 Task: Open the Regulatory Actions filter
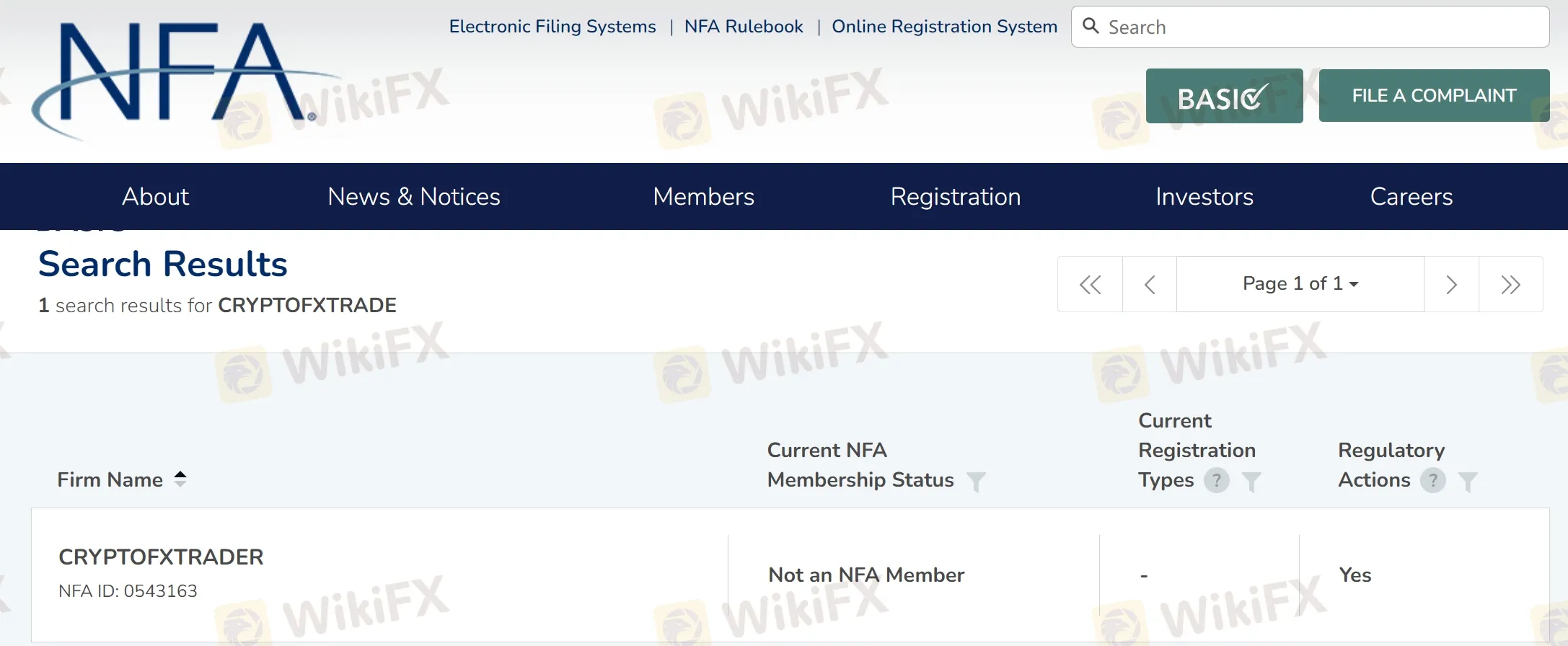(x=1468, y=481)
